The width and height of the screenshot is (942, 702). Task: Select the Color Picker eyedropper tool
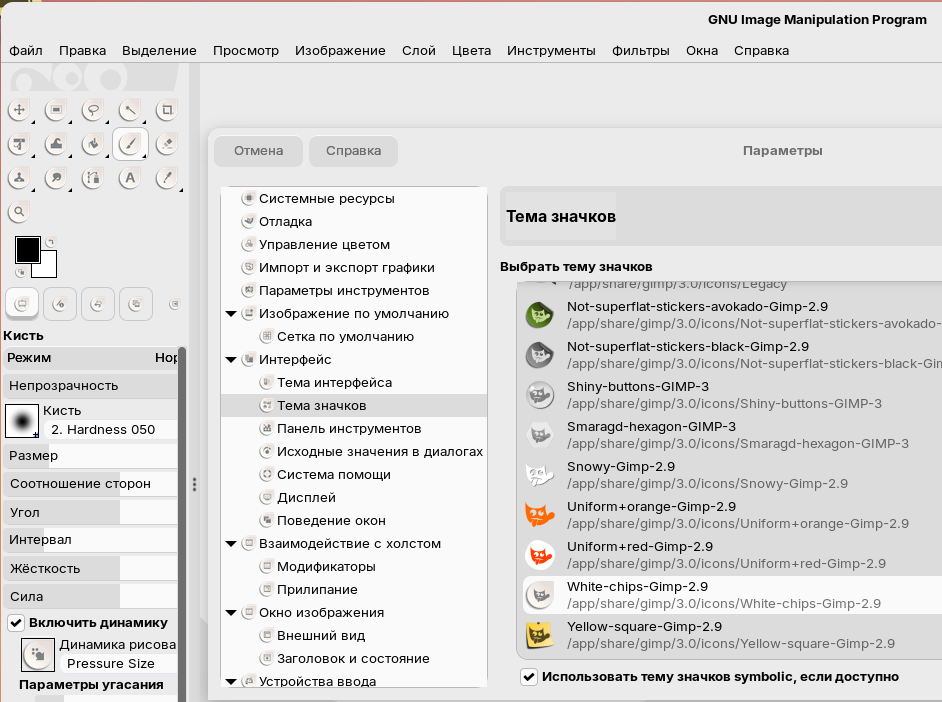[167, 178]
